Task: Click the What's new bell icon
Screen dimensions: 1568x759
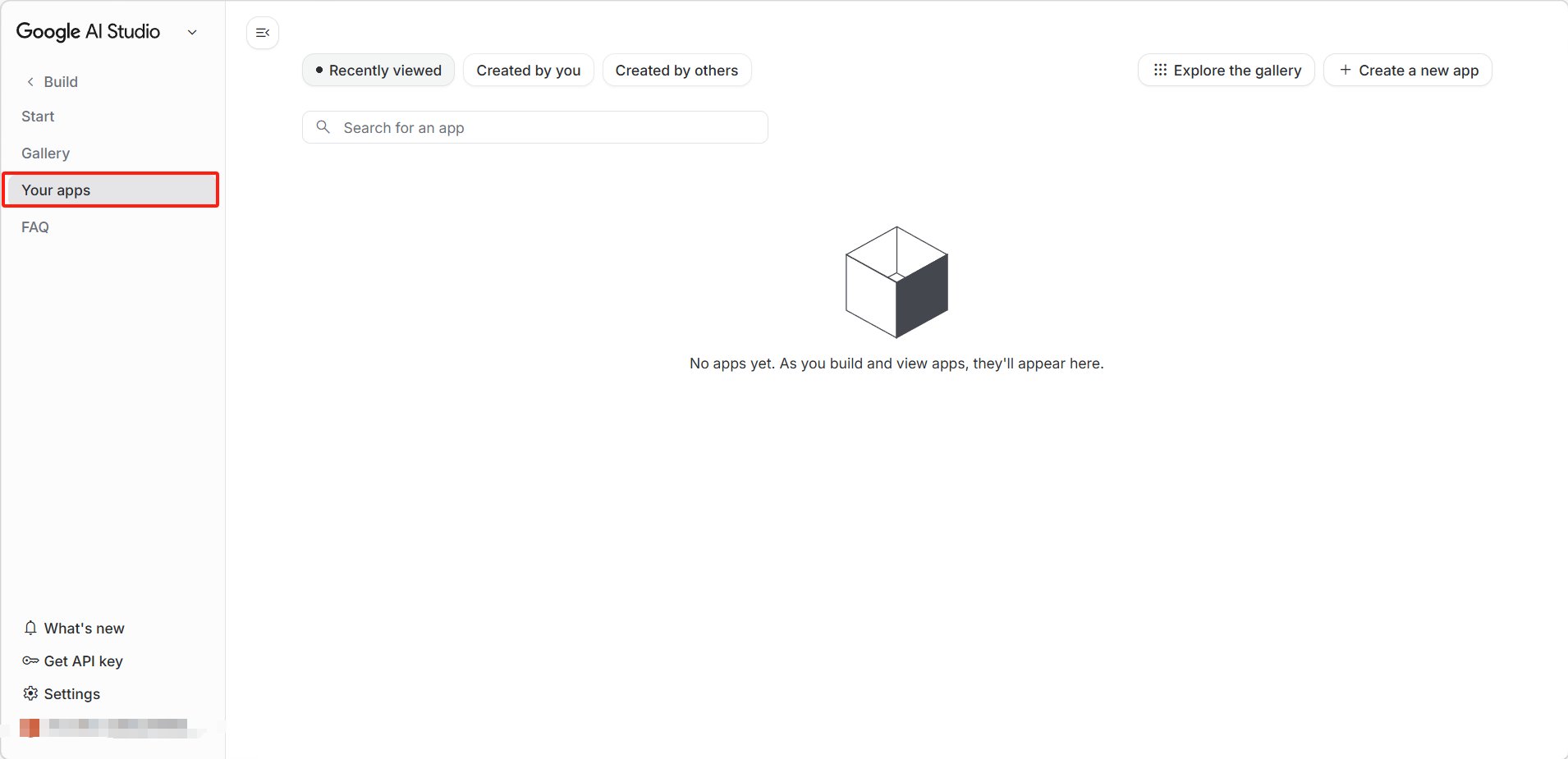Action: (x=30, y=628)
